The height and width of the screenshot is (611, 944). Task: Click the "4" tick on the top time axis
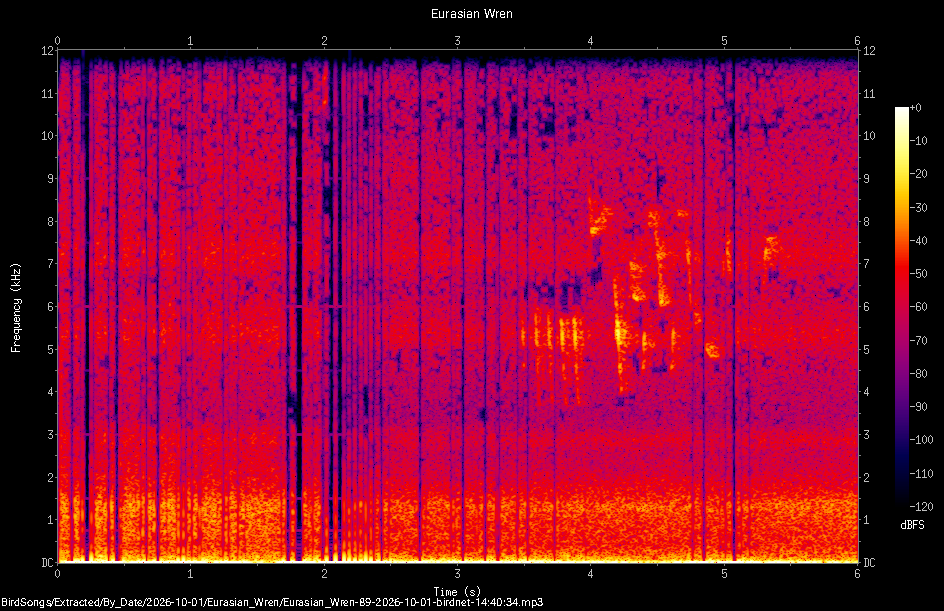pyautogui.click(x=591, y=41)
